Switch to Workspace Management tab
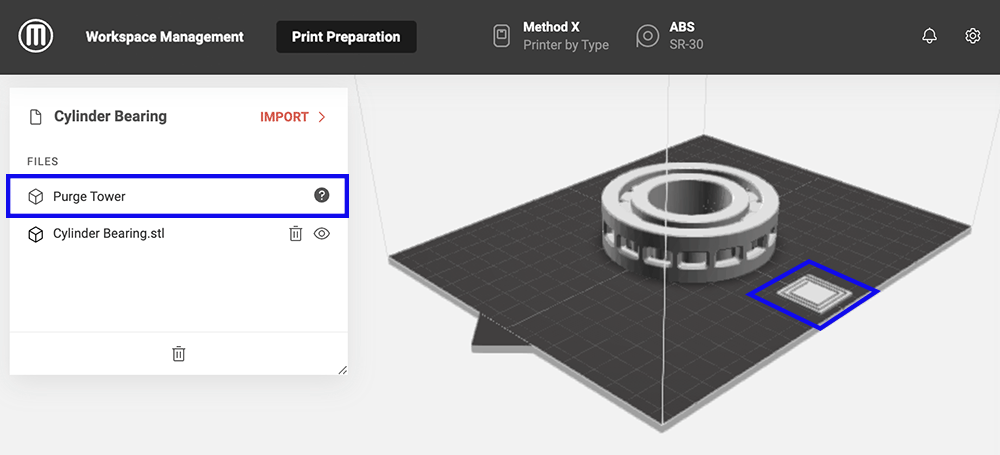This screenshot has height=455, width=1000. [164, 37]
